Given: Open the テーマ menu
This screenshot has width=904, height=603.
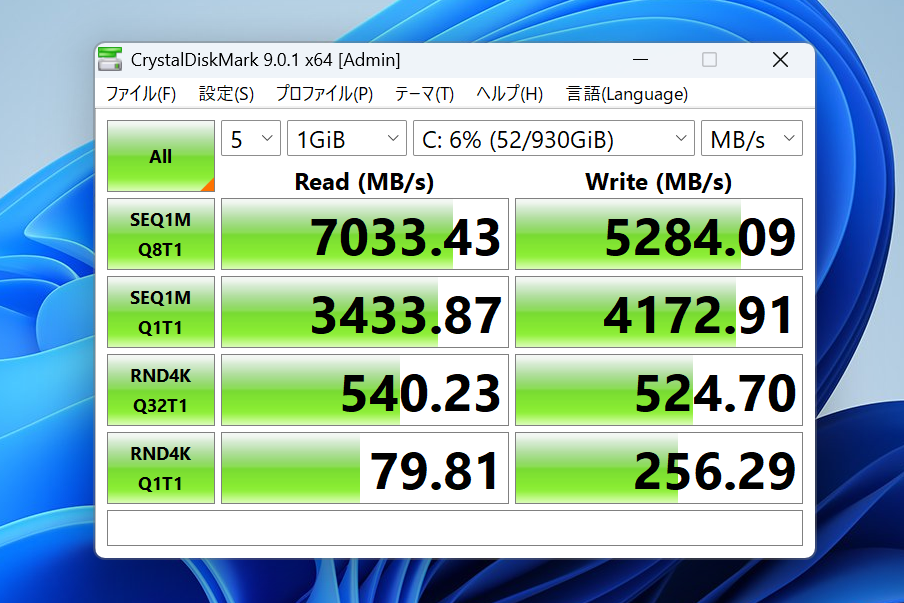Looking at the screenshot, I should pos(425,94).
